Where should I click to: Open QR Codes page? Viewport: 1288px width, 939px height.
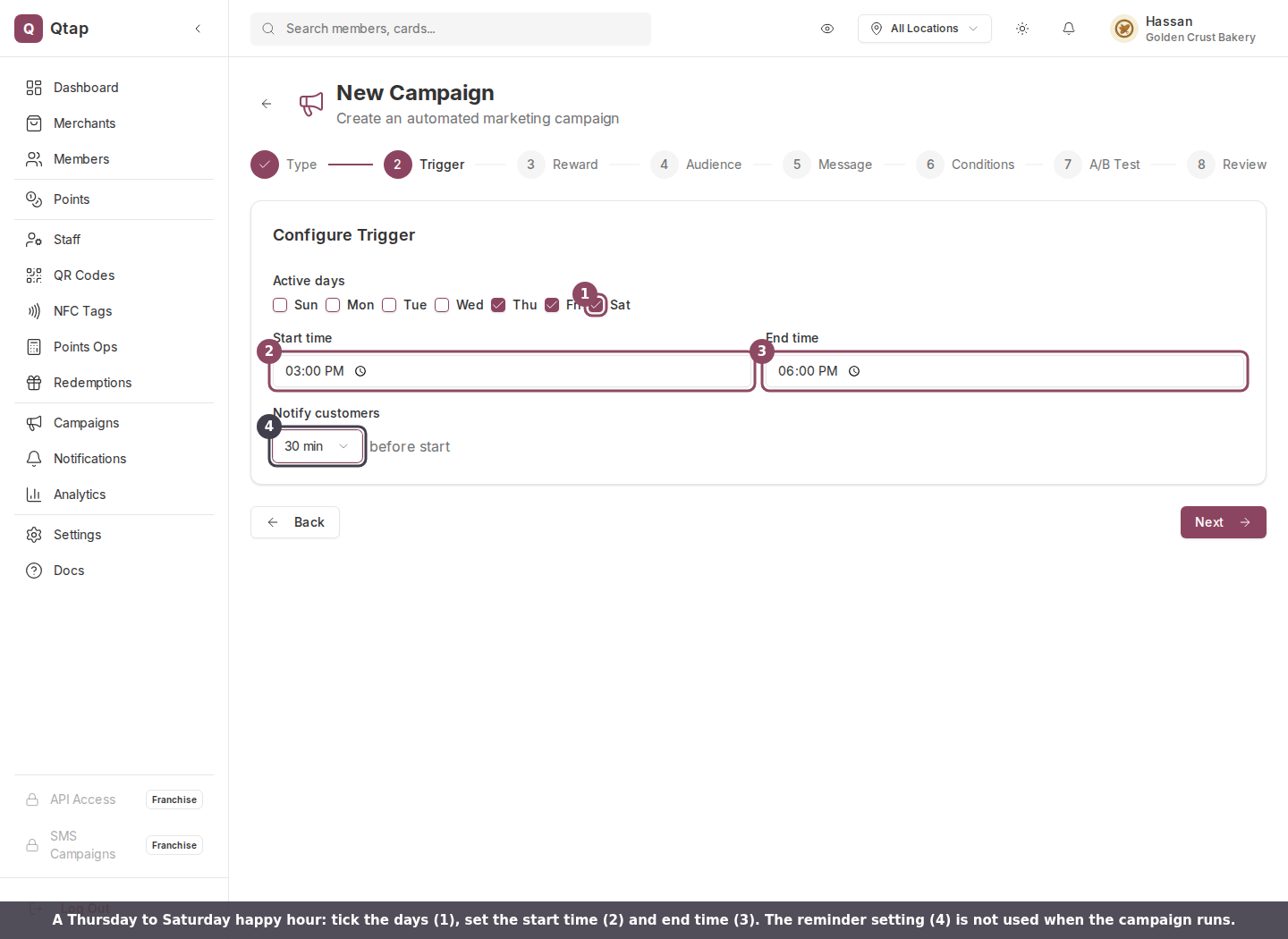coord(114,275)
